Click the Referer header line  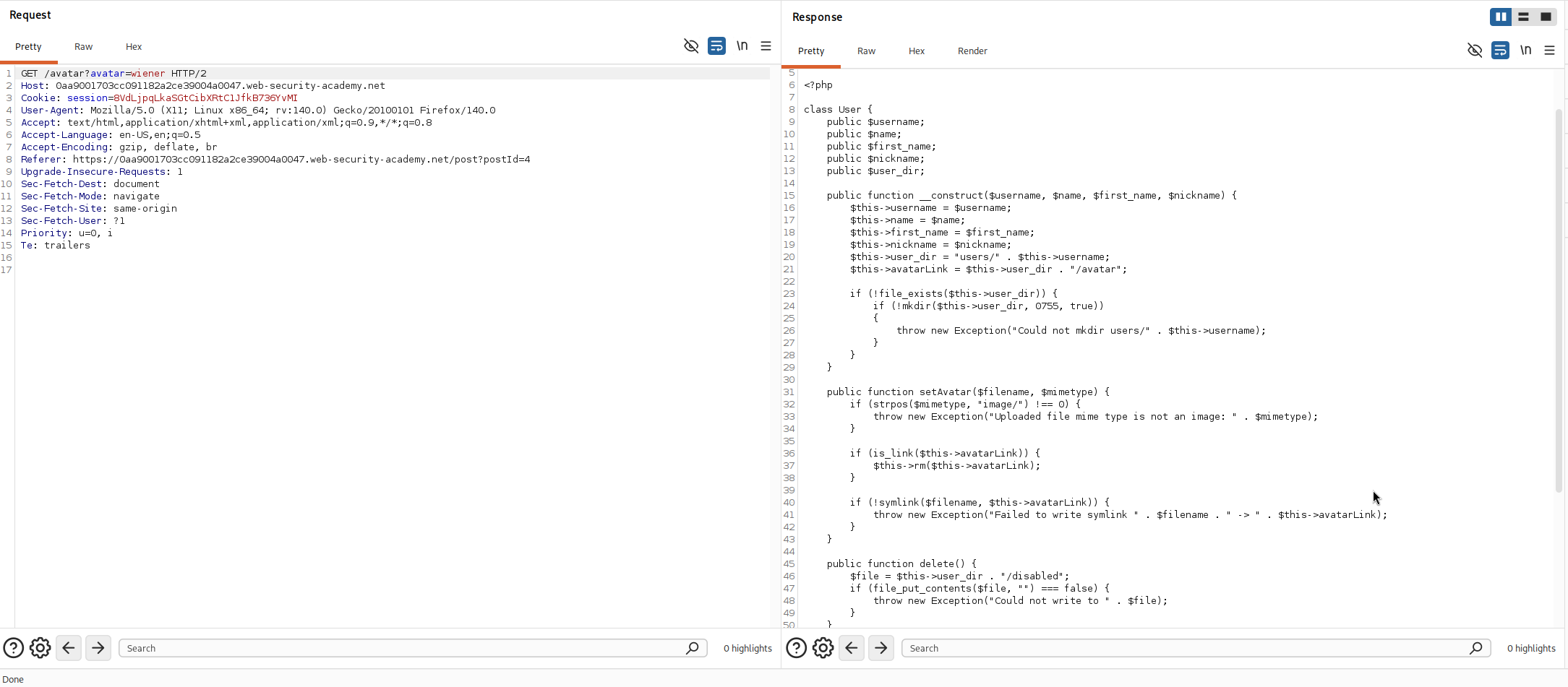(x=275, y=160)
